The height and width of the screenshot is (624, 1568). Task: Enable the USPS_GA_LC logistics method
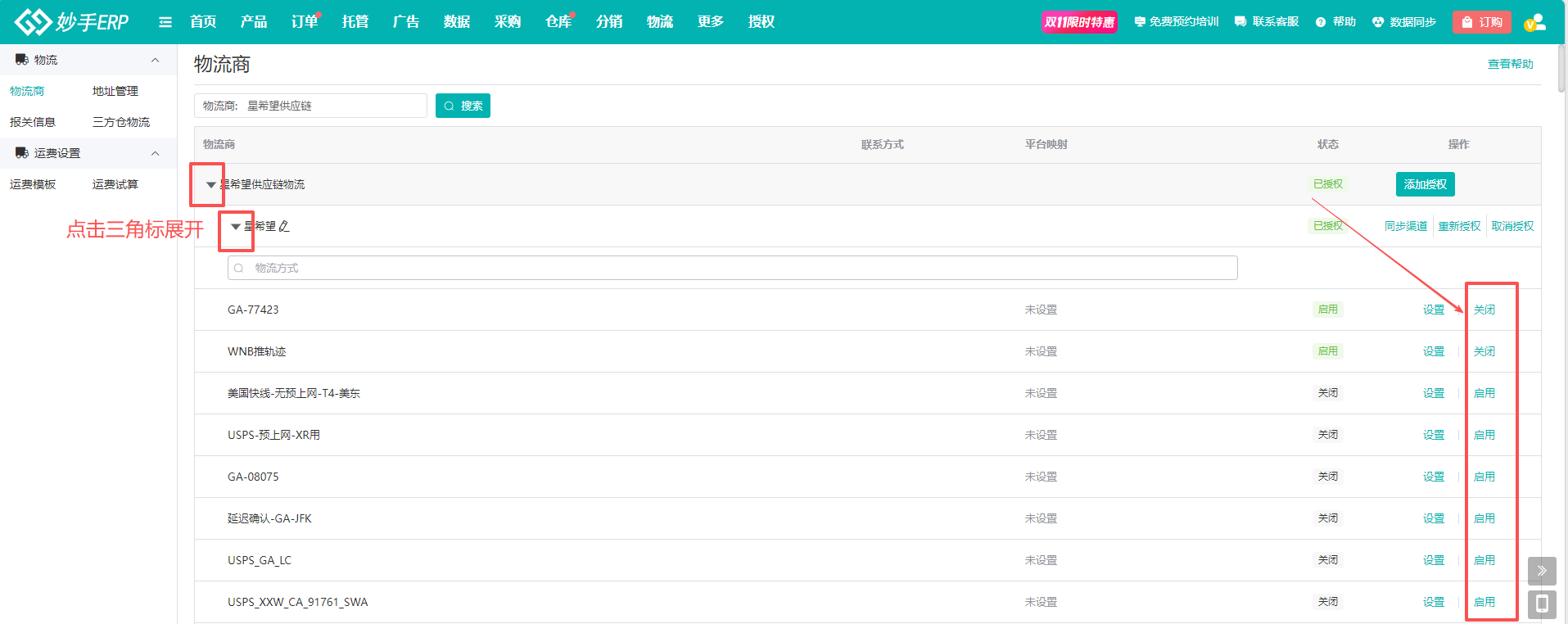1484,560
